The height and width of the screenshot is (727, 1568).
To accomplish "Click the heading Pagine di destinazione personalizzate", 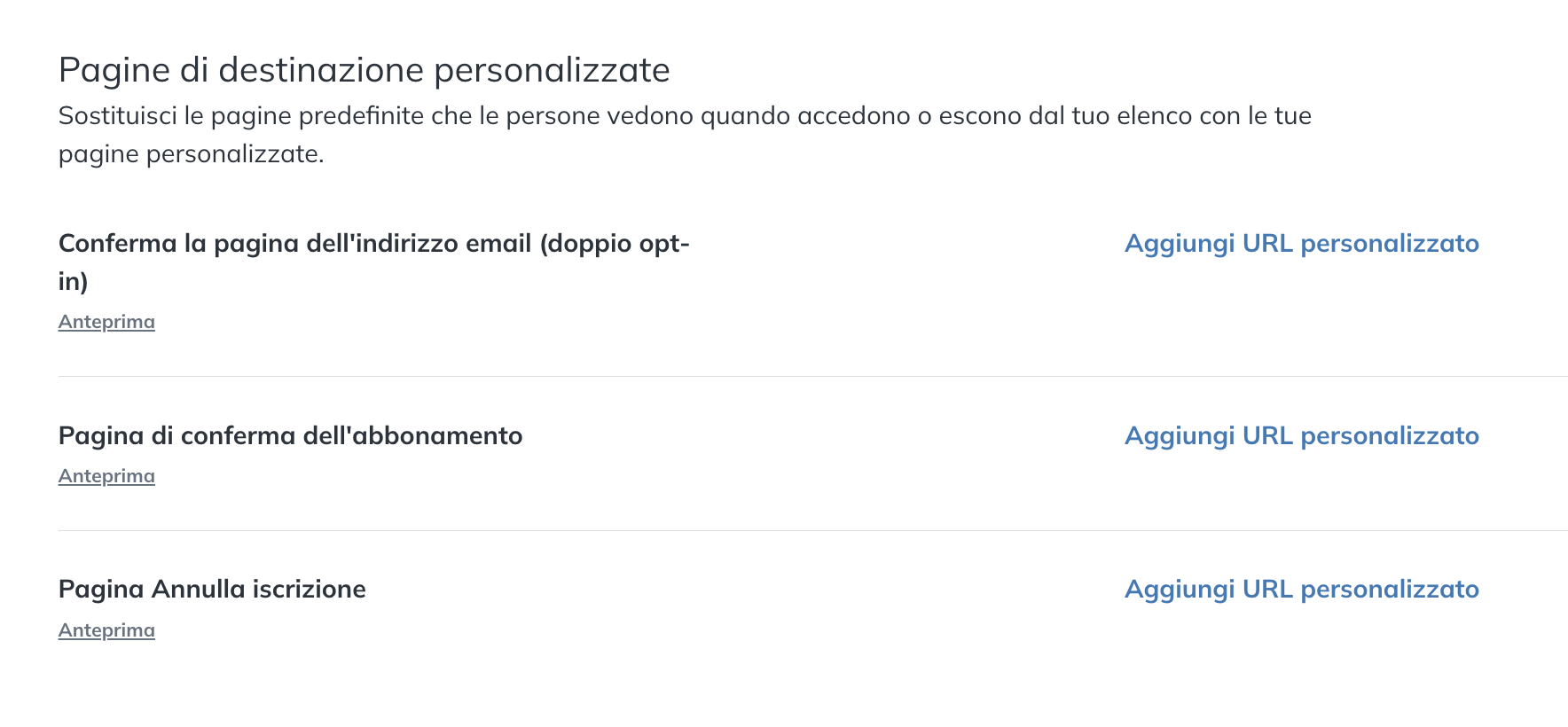I will click(364, 70).
